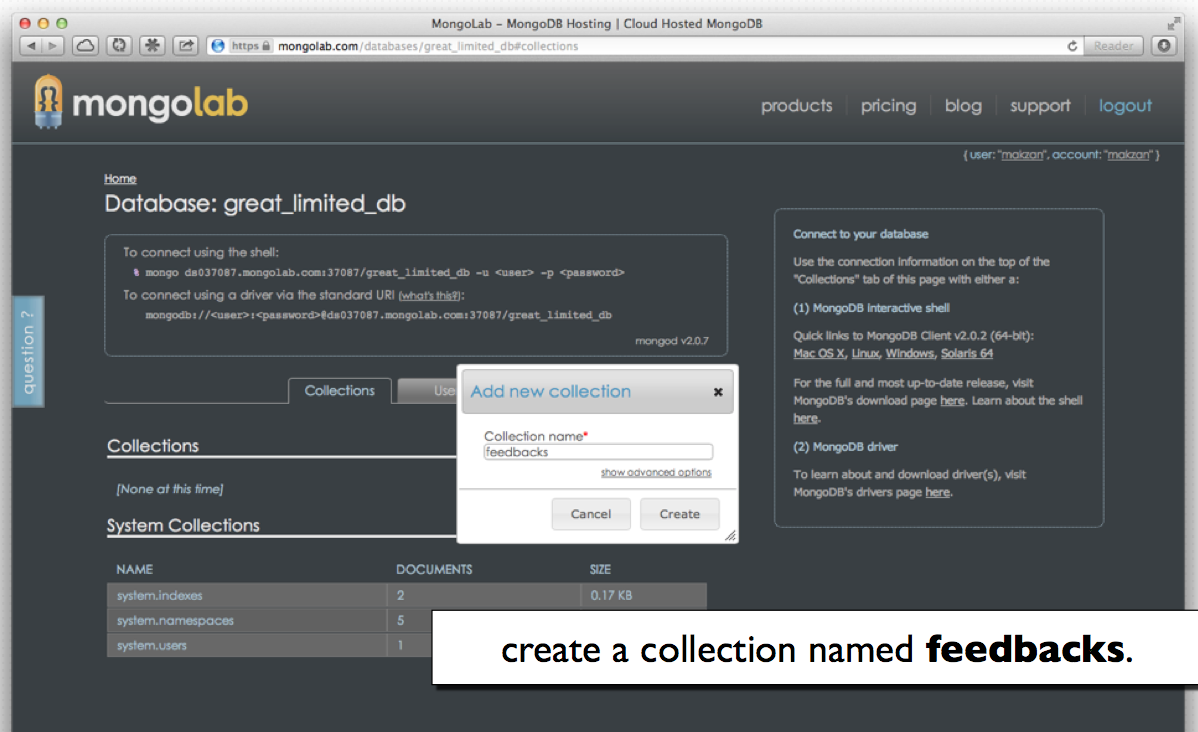
Task: Switch to the Collections tab
Action: 339,391
